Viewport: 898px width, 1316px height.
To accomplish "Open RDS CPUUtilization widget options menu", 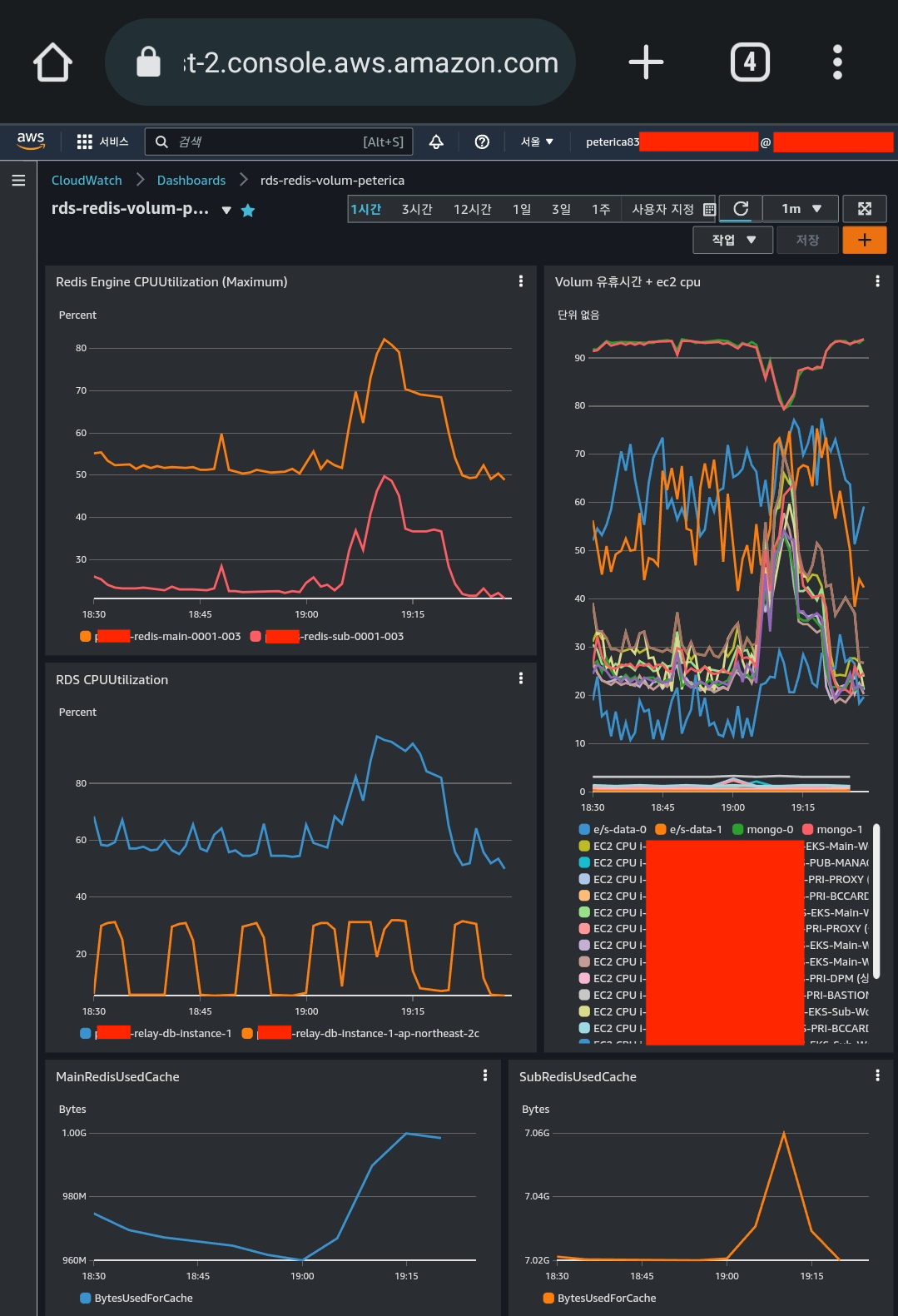I will [x=521, y=678].
